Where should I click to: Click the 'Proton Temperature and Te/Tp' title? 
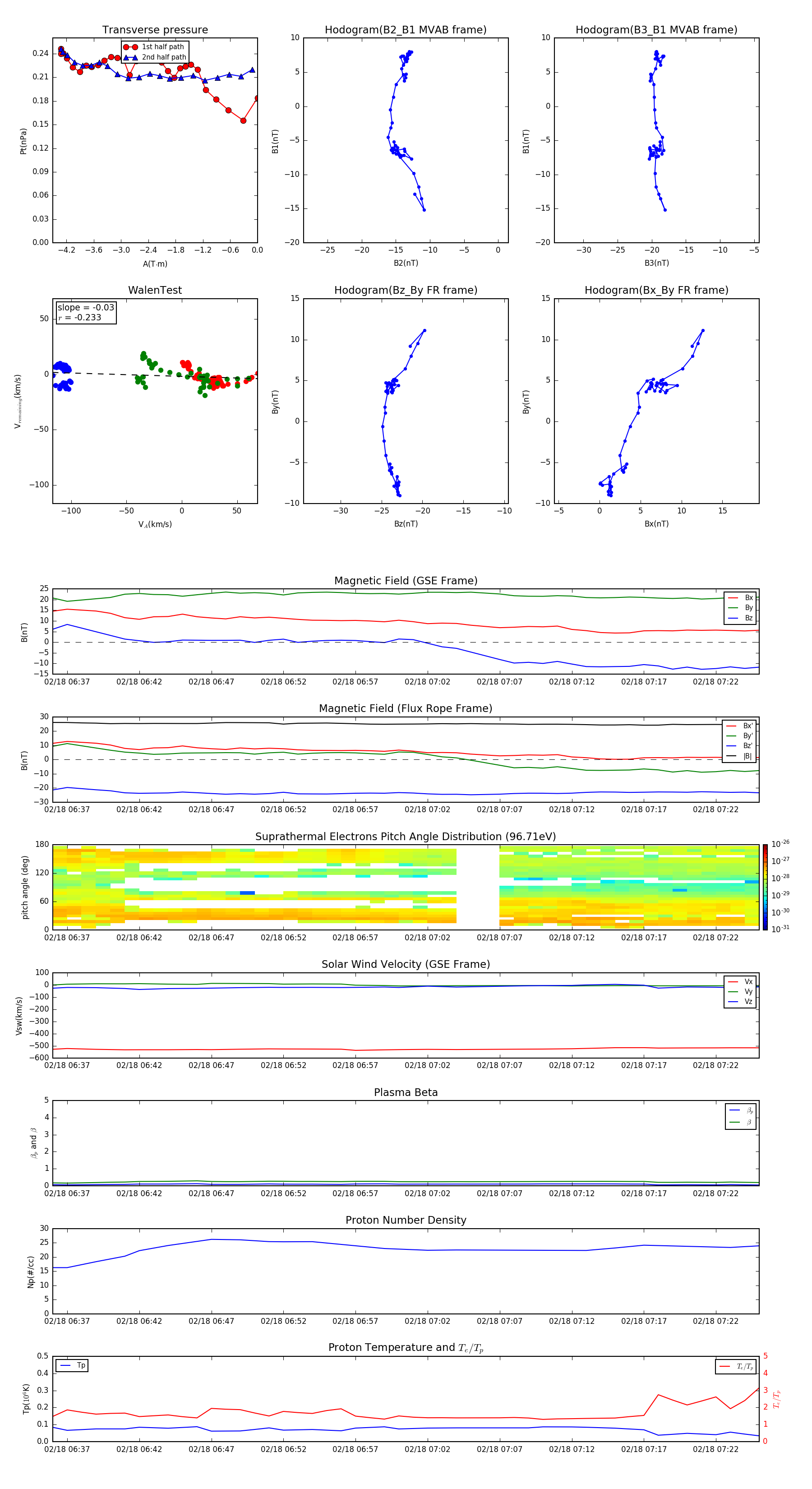click(406, 1348)
